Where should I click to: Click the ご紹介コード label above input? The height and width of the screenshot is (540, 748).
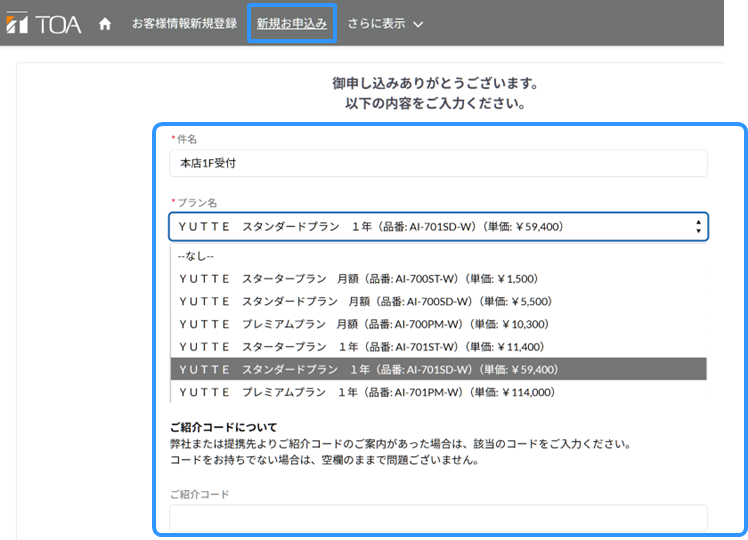point(199,494)
